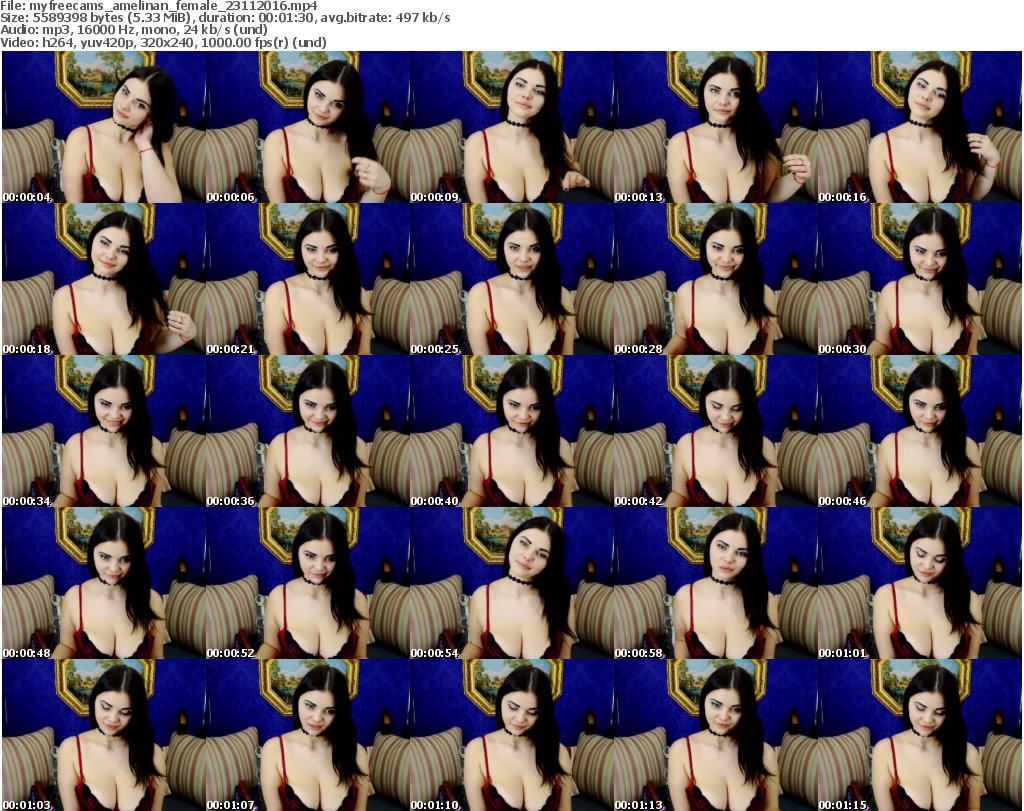Screen dimensions: 1024x811
Task: Select the thumbnail at 00:00:36
Action: point(308,432)
